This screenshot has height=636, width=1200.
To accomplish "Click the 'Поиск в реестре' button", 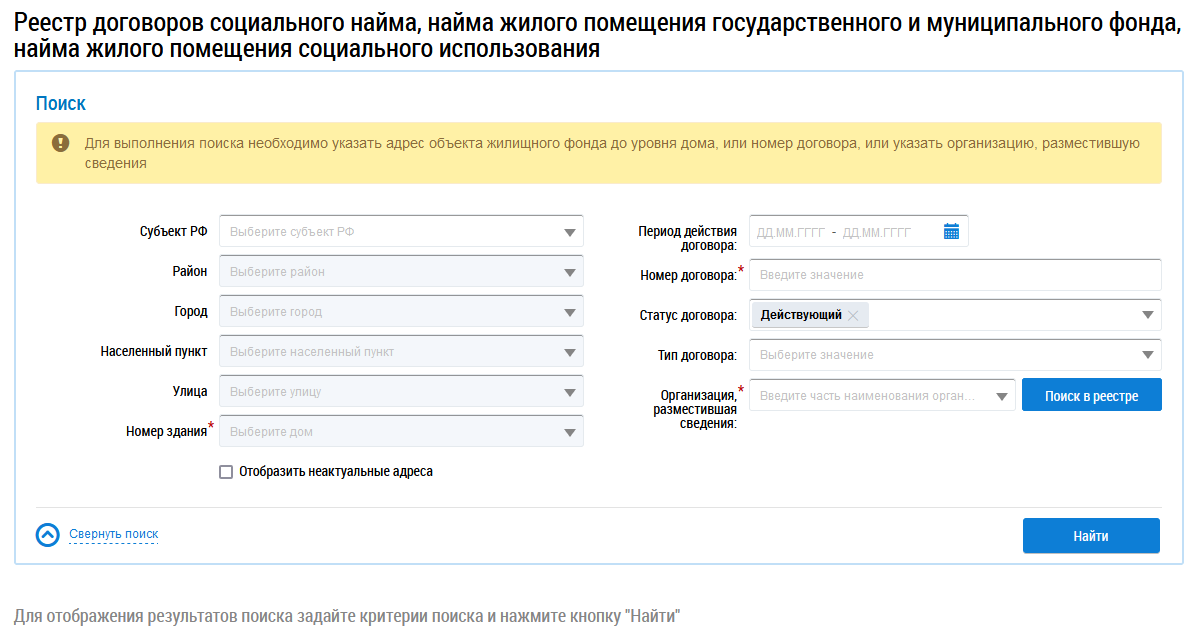I will pos(1091,395).
